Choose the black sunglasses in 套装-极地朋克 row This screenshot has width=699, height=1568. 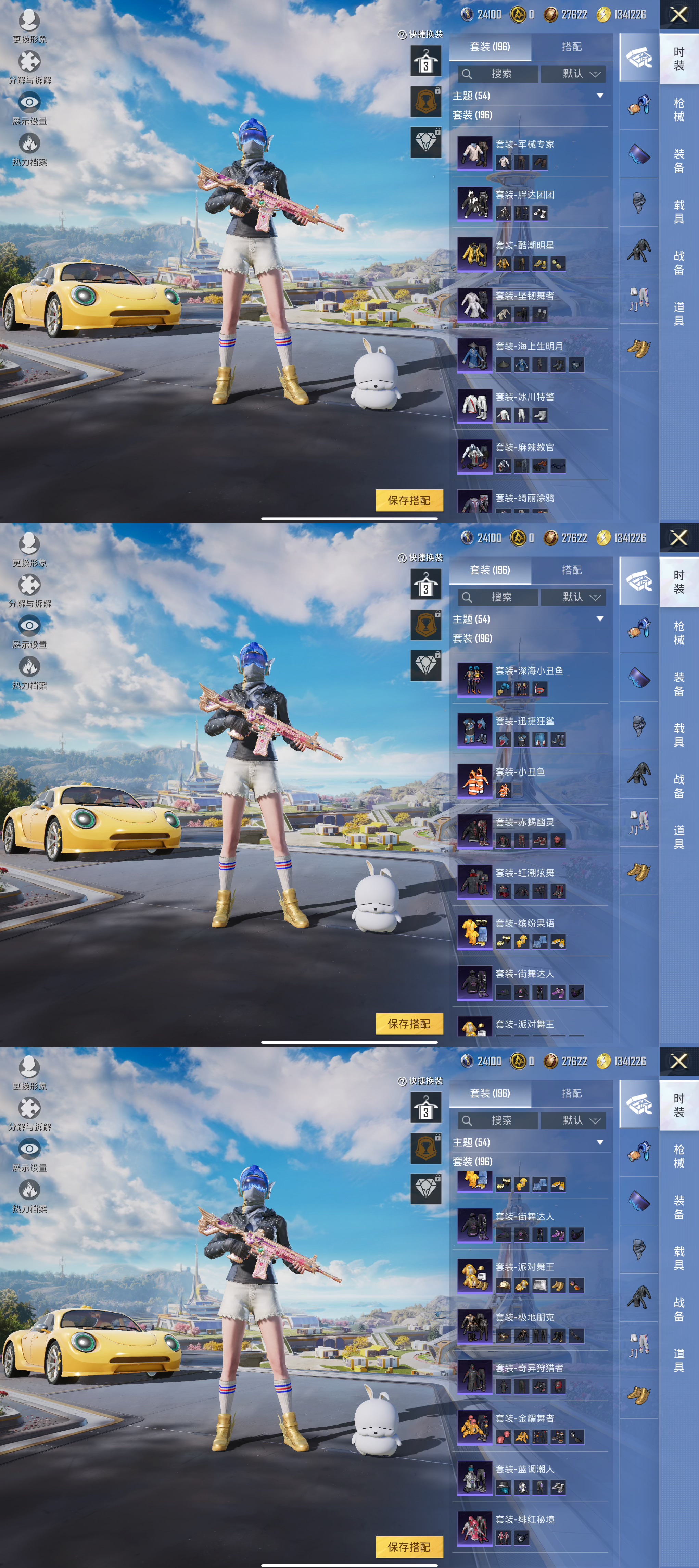coord(576,1335)
